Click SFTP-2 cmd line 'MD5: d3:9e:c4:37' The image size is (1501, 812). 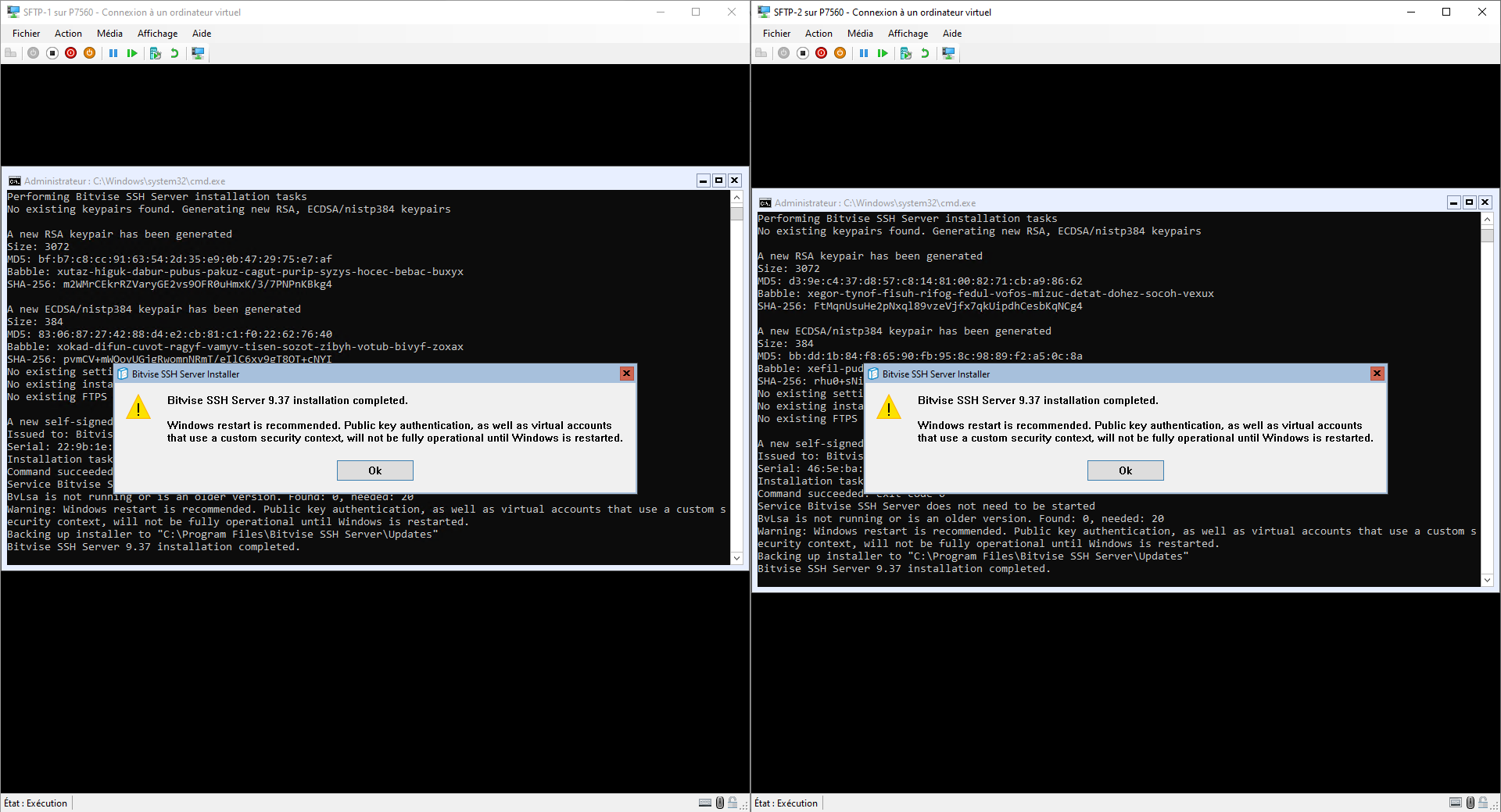(x=920, y=281)
